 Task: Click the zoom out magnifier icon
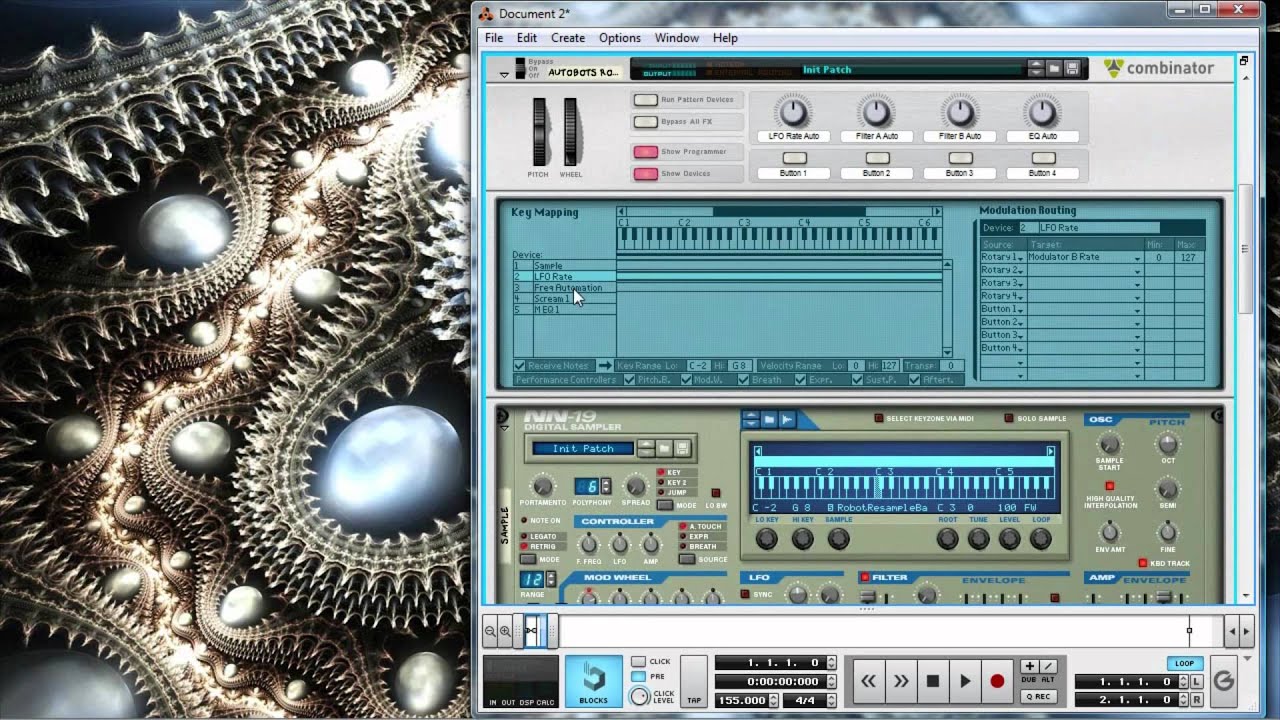pyautogui.click(x=490, y=631)
